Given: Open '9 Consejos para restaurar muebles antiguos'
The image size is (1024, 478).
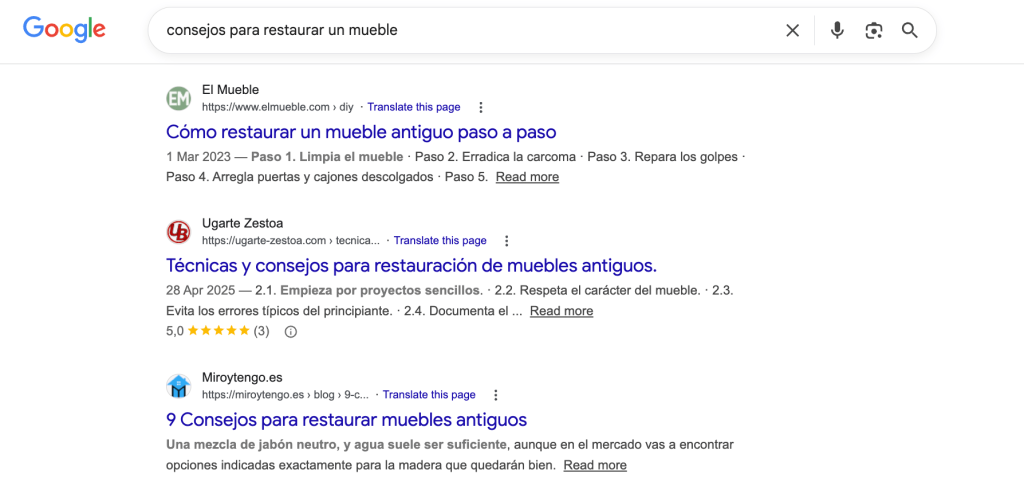Looking at the screenshot, I should tap(346, 419).
